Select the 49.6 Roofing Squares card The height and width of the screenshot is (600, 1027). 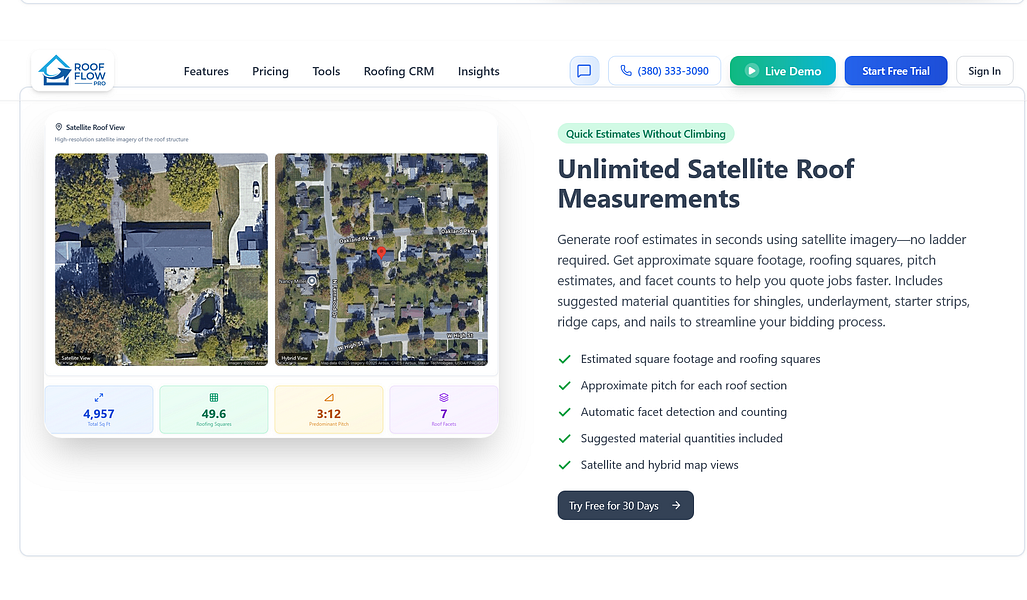pyautogui.click(x=214, y=409)
